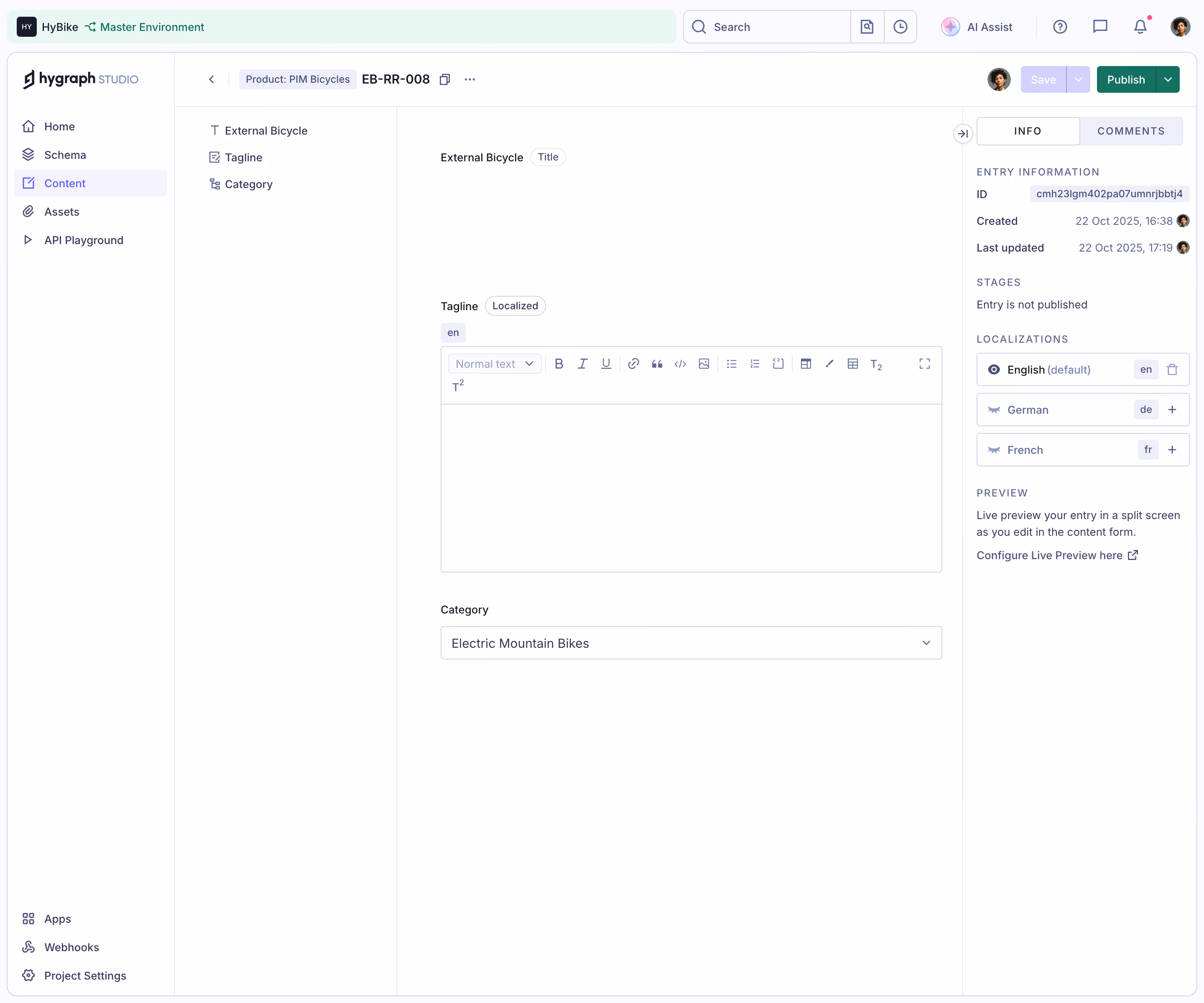
Task: Toggle italic formatting in Tagline editor
Action: (x=582, y=363)
